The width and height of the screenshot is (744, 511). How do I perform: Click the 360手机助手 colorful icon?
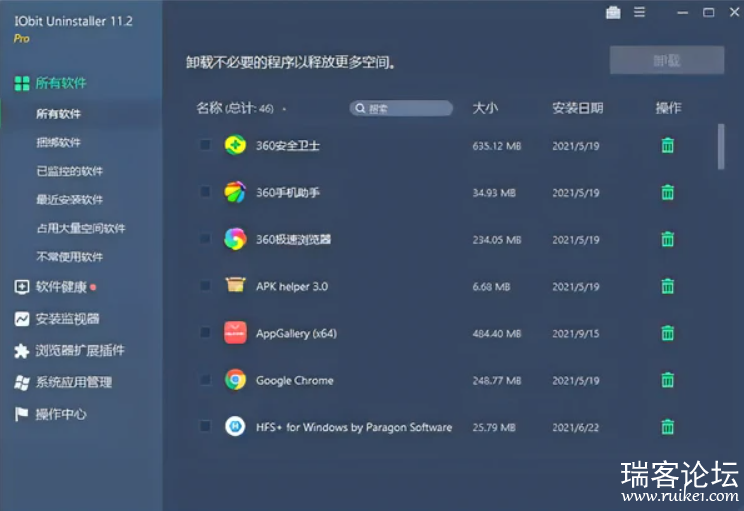point(235,192)
